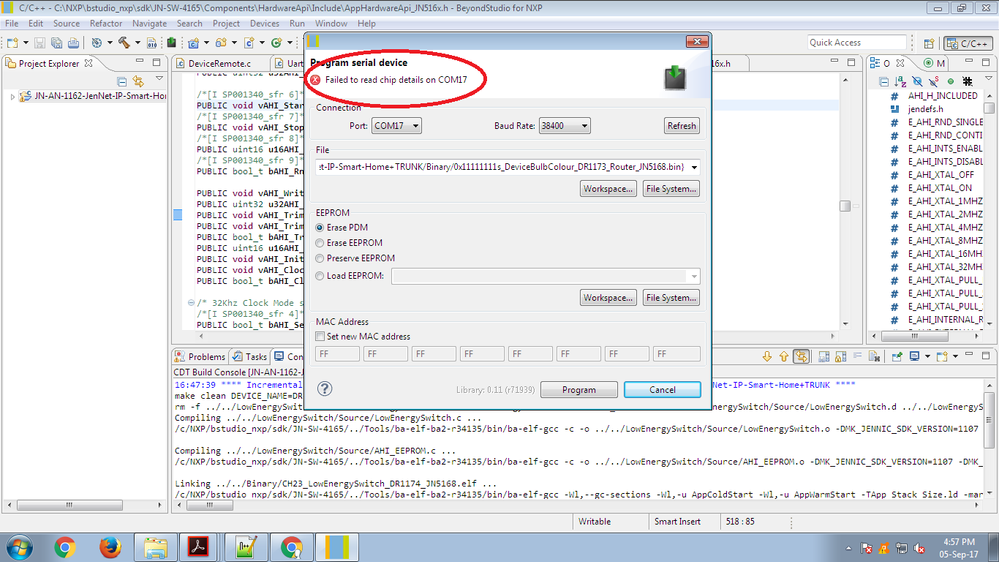Switch to the Problems tab

click(x=200, y=356)
